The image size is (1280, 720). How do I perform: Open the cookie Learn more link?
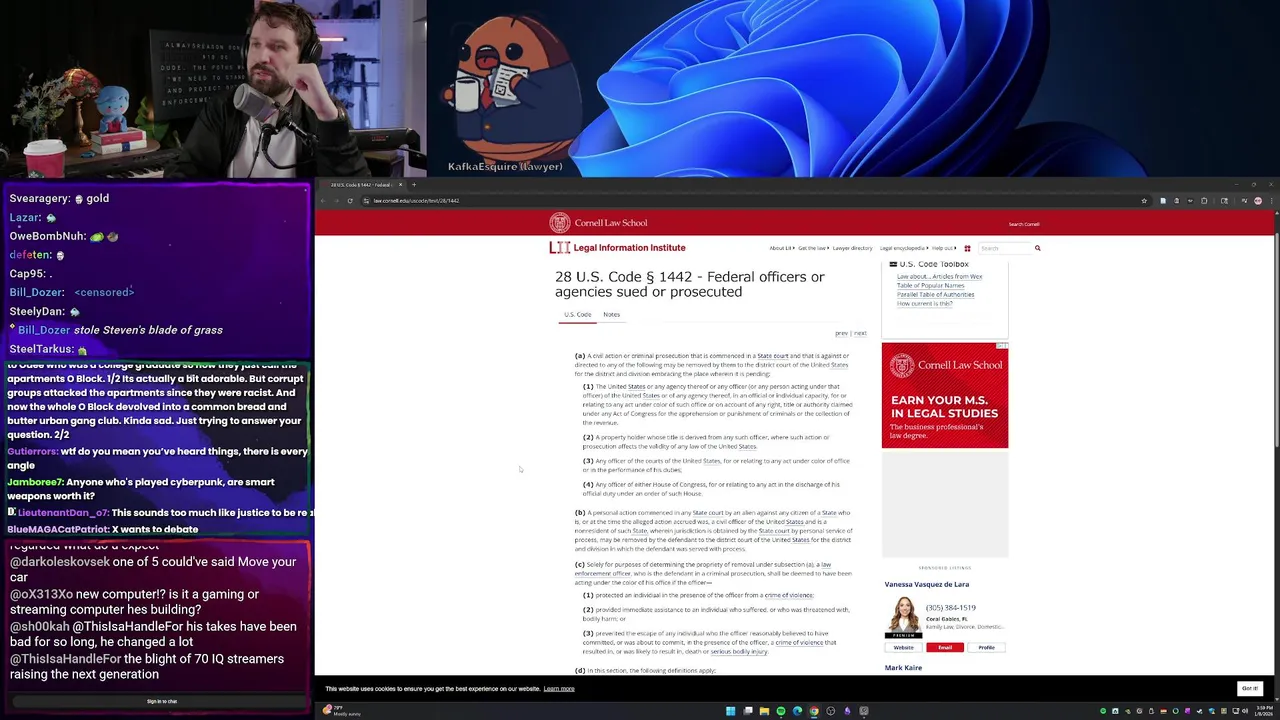point(559,689)
